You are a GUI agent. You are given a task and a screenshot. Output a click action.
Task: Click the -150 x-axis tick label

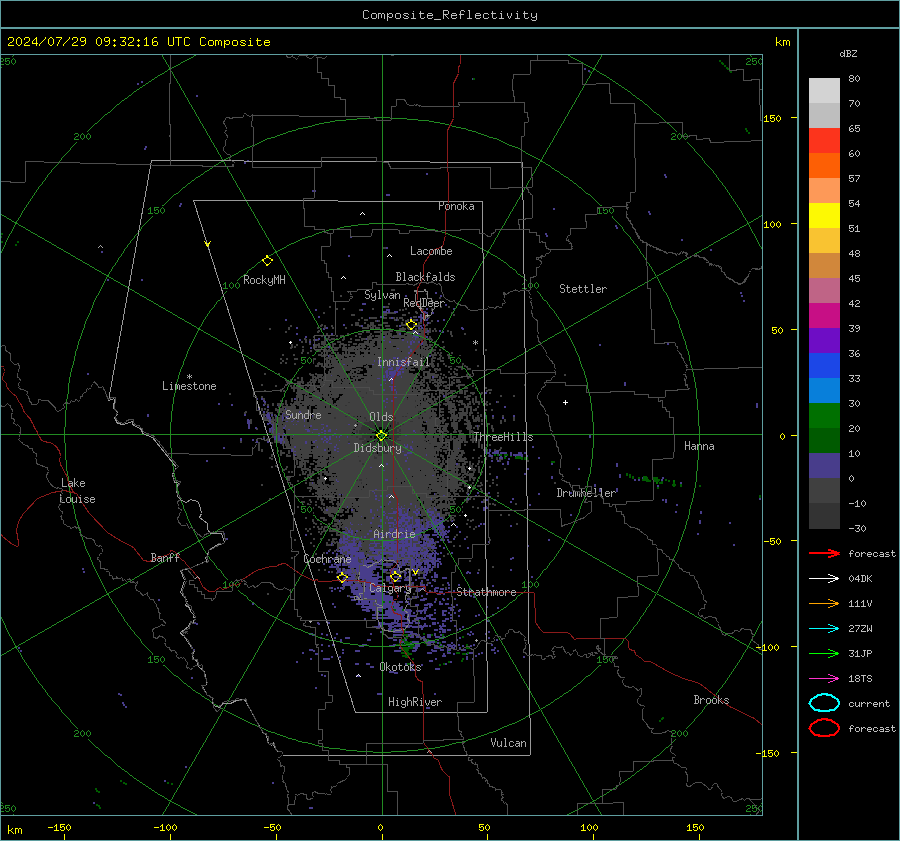[59, 828]
